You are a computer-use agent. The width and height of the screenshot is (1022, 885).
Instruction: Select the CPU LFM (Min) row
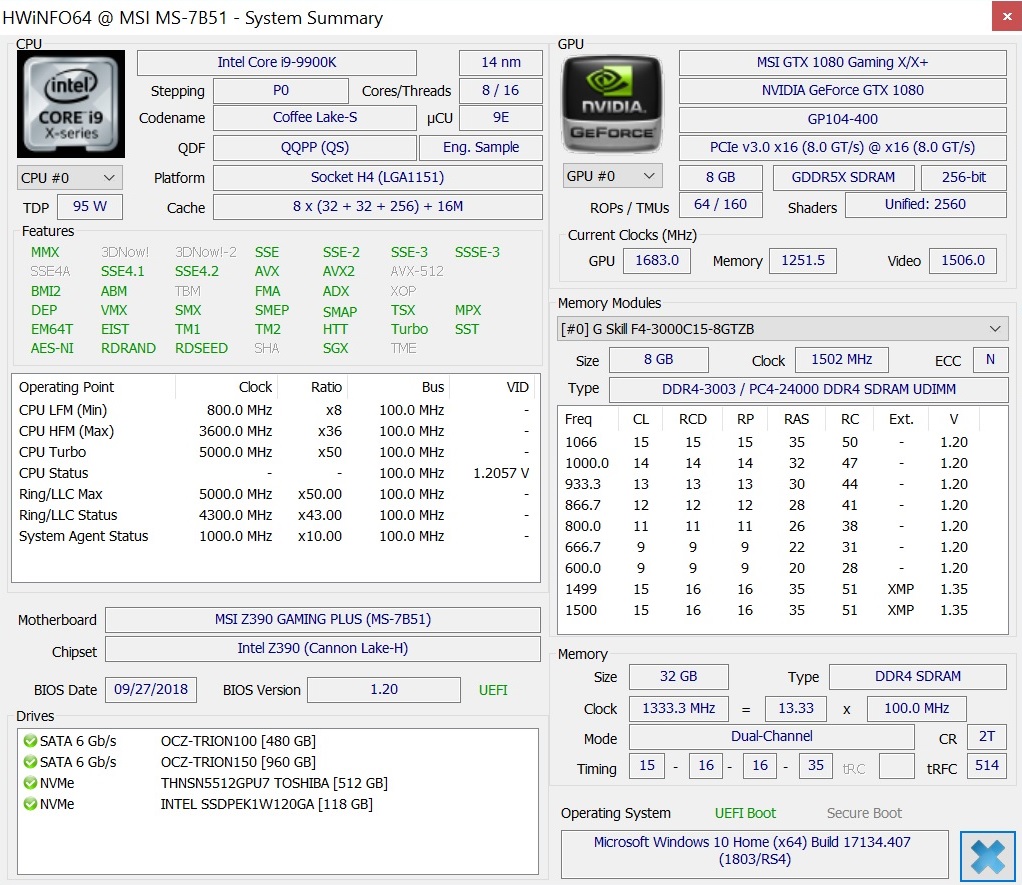[276, 411]
